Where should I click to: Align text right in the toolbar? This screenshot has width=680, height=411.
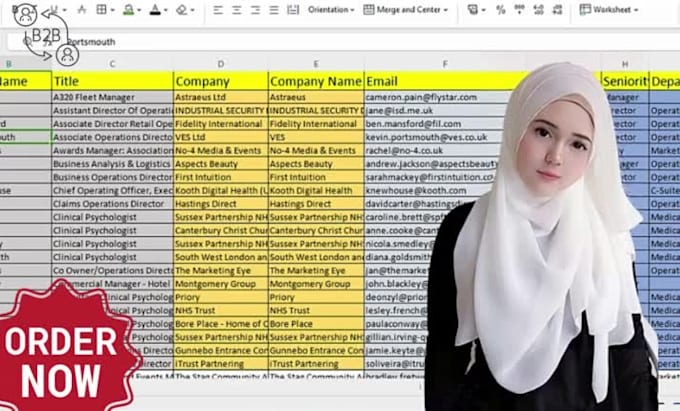255,10
